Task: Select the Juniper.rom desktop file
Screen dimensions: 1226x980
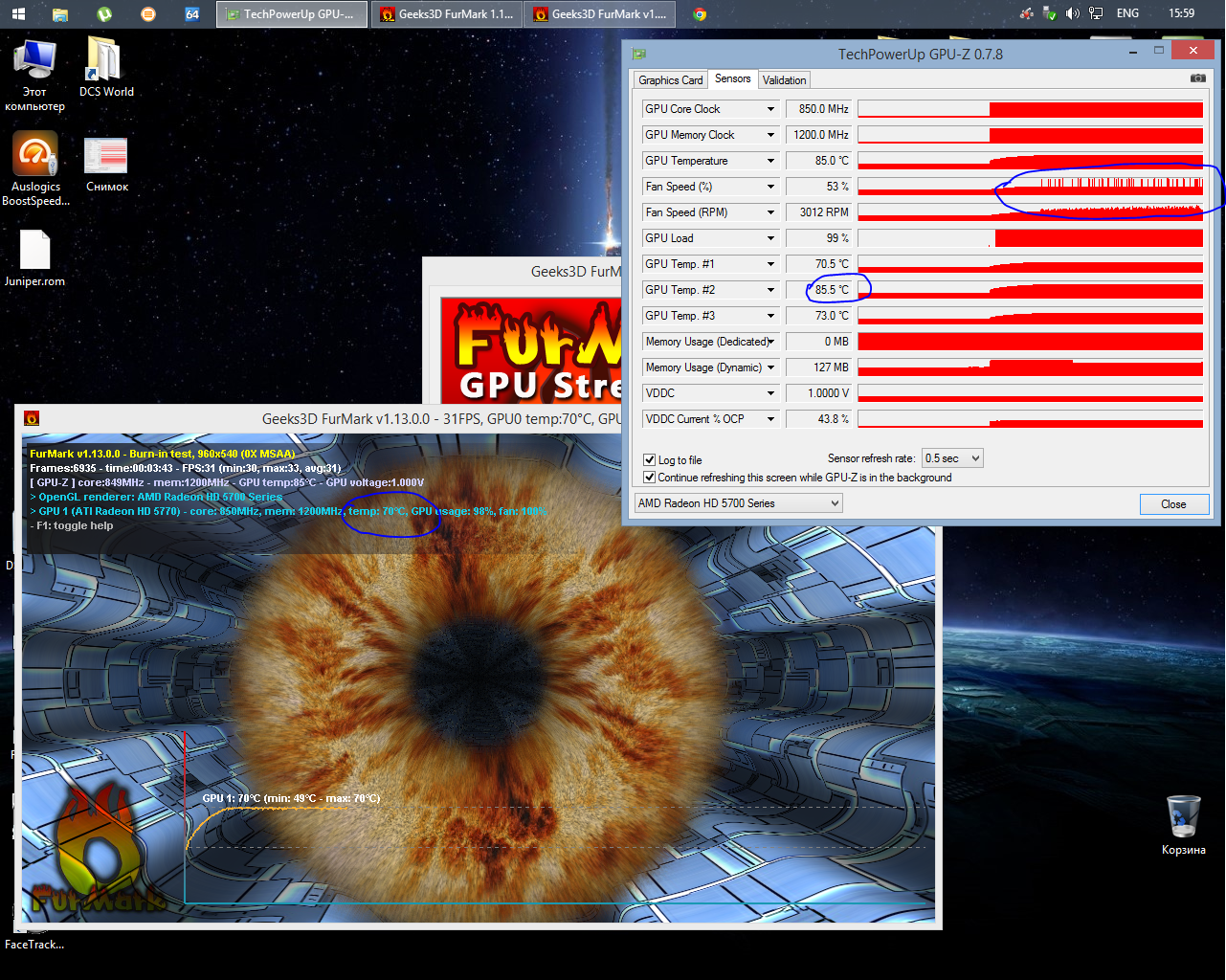Action: click(34, 258)
